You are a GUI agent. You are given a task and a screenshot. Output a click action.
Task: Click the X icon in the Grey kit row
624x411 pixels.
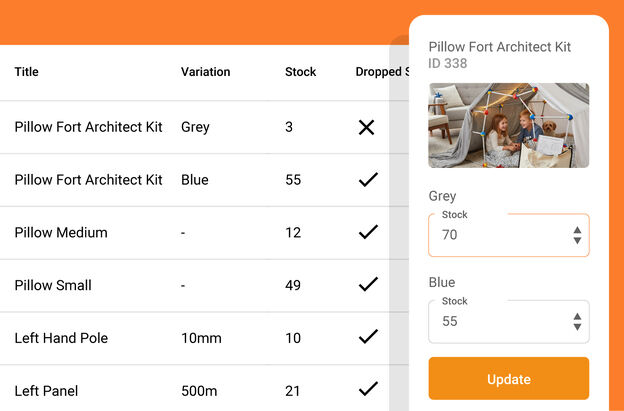367,127
